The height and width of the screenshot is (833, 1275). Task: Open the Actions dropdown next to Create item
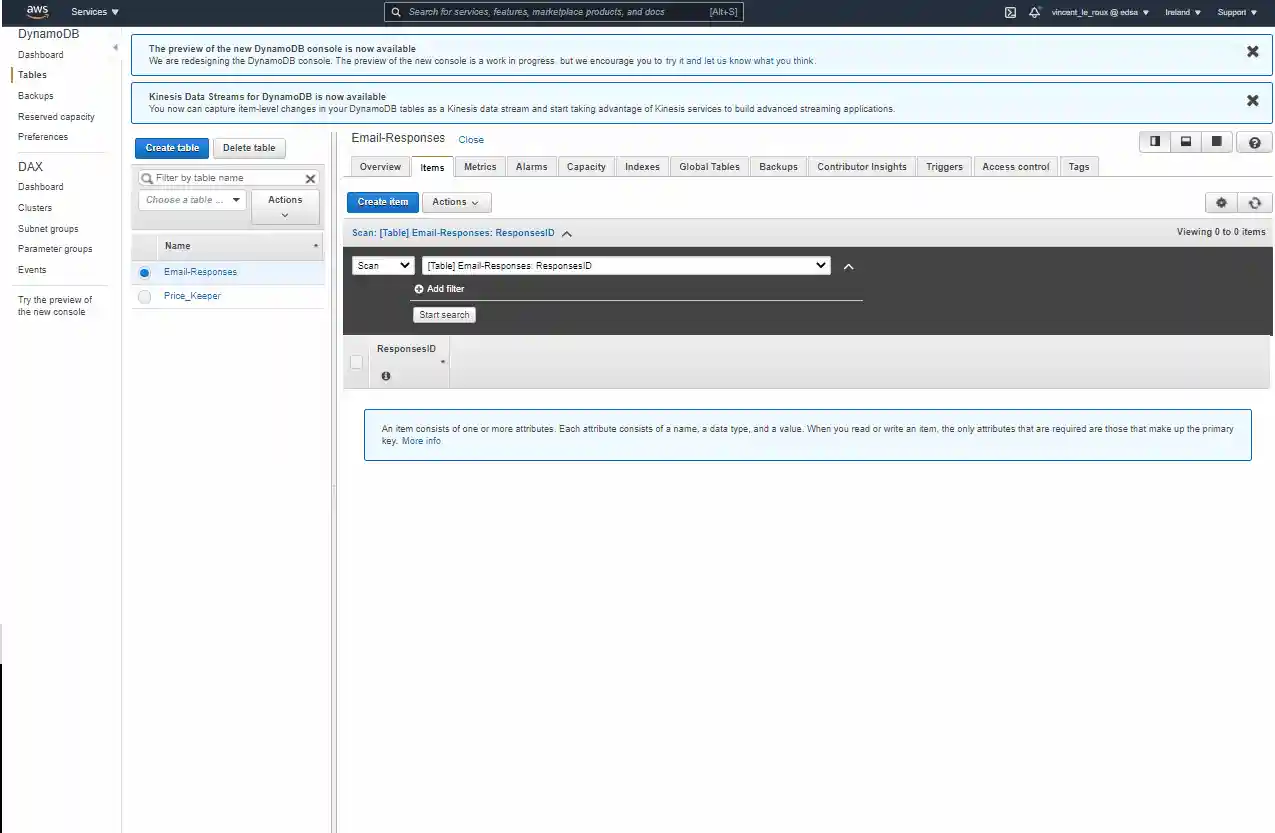456,202
